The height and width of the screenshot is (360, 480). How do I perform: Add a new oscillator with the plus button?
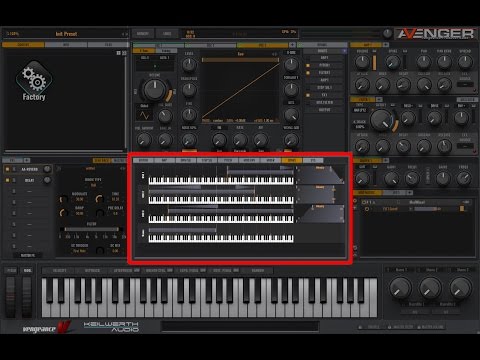pyautogui.click(x=292, y=45)
